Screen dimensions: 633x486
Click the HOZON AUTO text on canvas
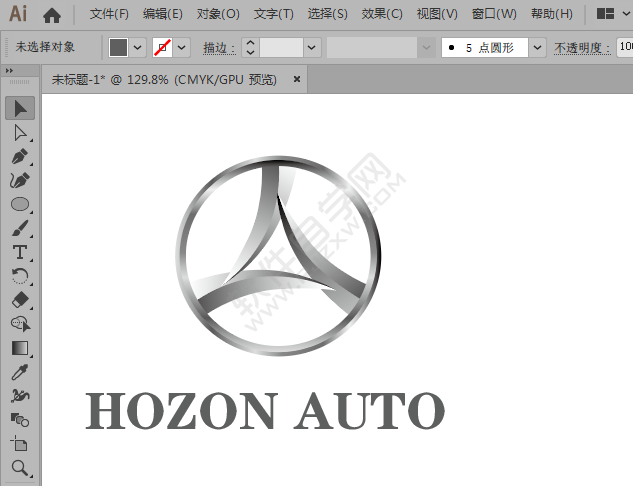click(x=265, y=411)
